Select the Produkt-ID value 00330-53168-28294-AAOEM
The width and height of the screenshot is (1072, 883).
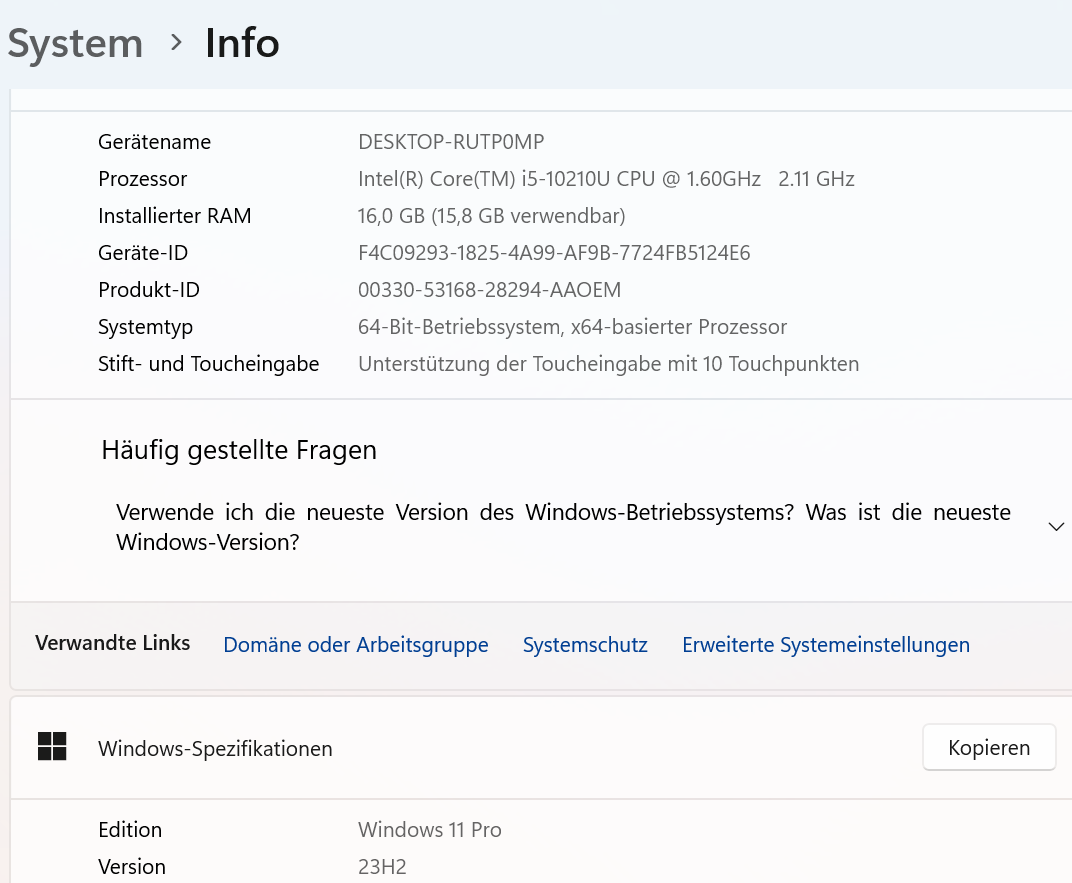click(x=490, y=289)
